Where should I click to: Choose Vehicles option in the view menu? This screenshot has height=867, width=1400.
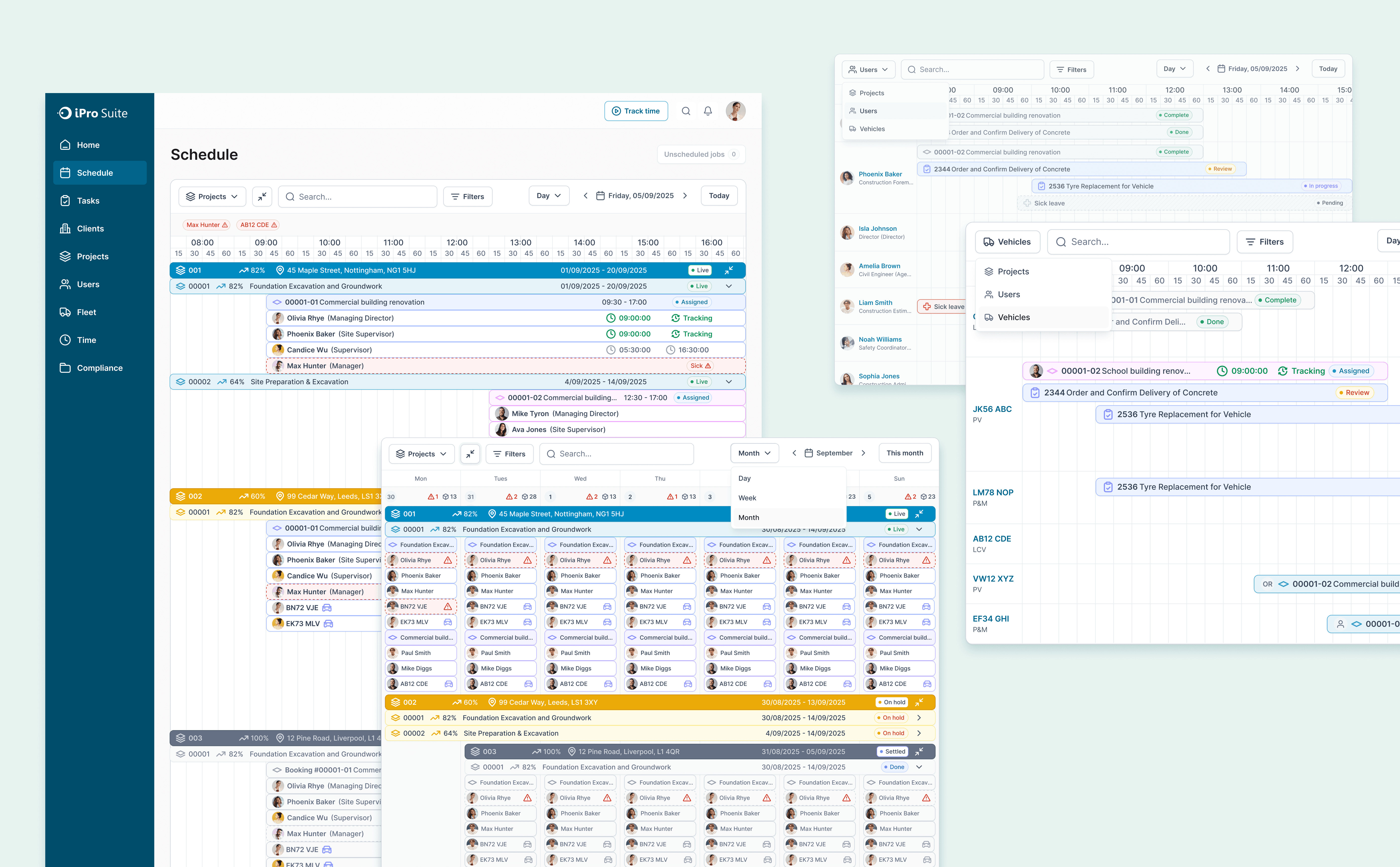click(1013, 317)
